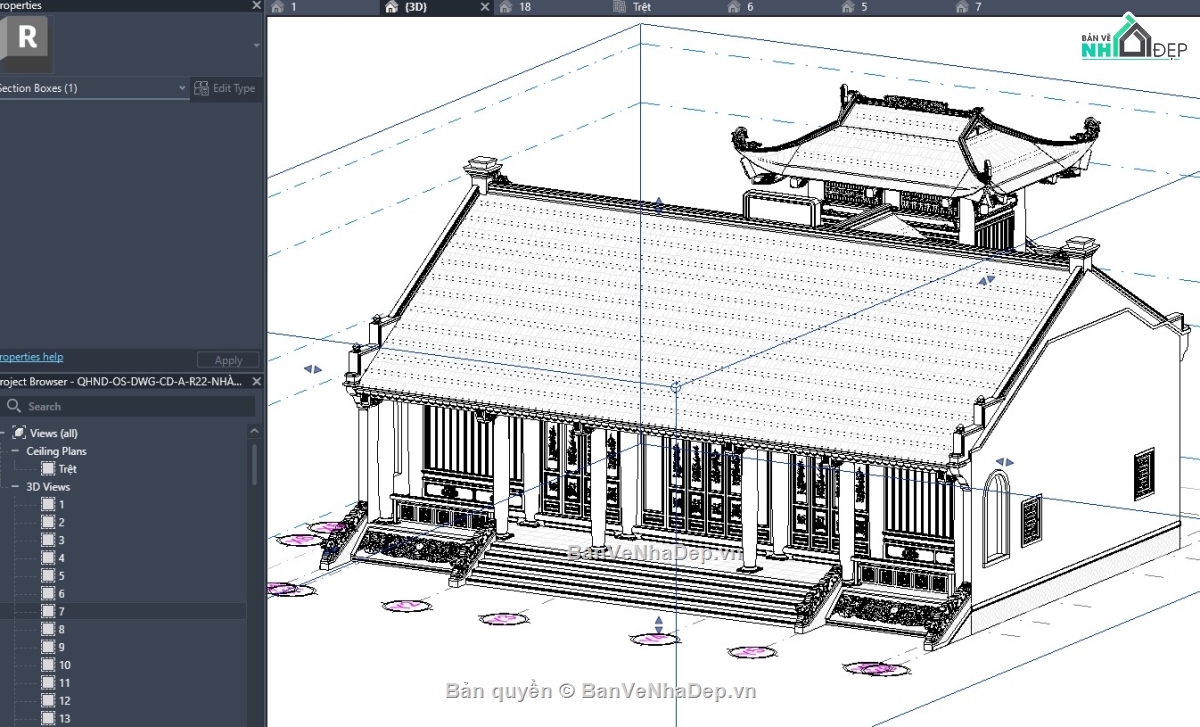The image size is (1200, 727).
Task: Close the Properties palette
Action: tap(256, 6)
